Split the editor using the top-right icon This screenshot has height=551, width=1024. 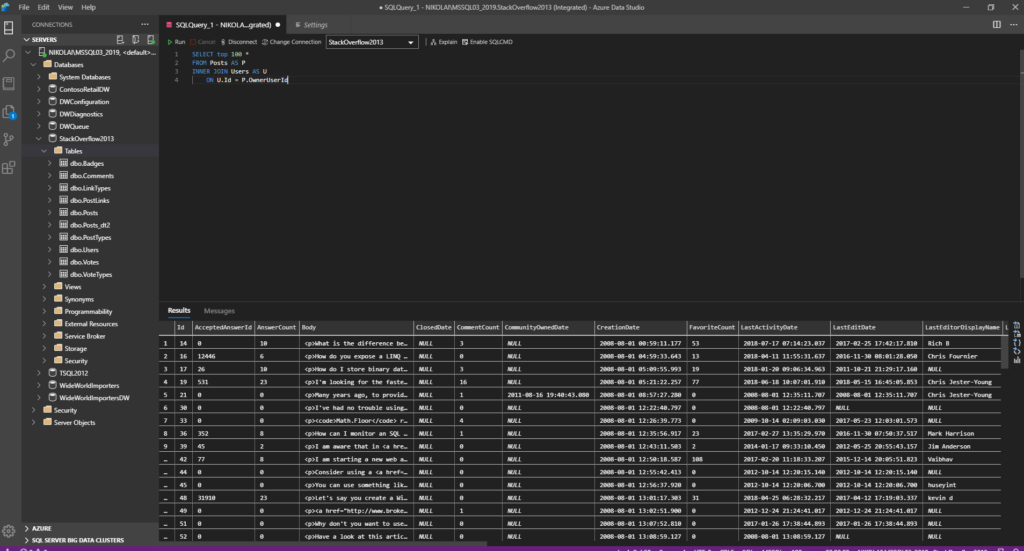tap(997, 25)
